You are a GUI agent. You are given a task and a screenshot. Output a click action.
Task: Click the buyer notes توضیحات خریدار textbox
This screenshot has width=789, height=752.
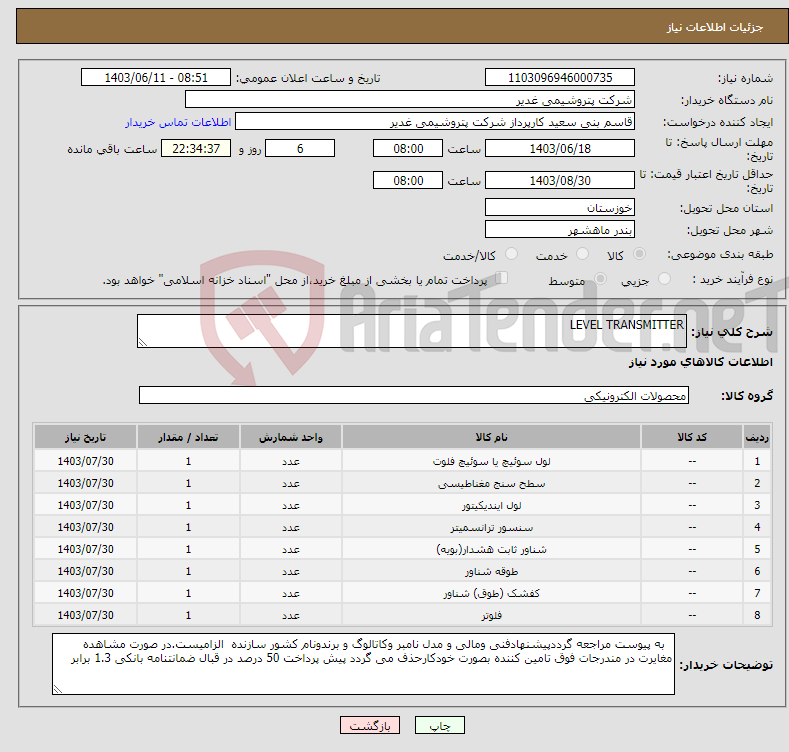pos(363,664)
